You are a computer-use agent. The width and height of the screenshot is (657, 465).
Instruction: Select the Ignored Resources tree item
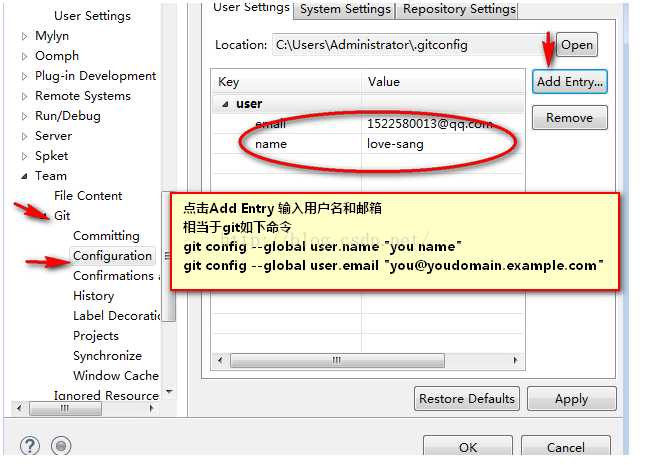coord(106,395)
